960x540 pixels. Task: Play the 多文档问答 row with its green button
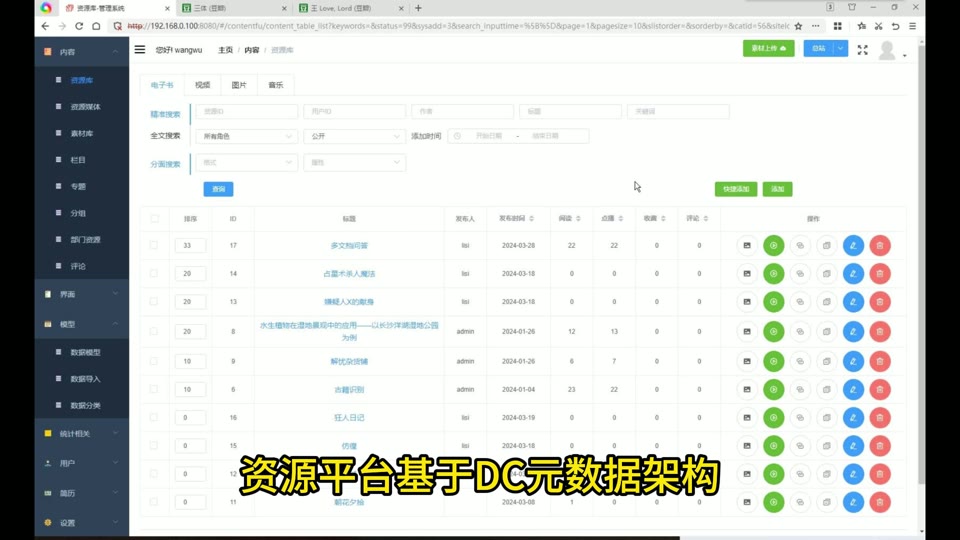click(773, 246)
